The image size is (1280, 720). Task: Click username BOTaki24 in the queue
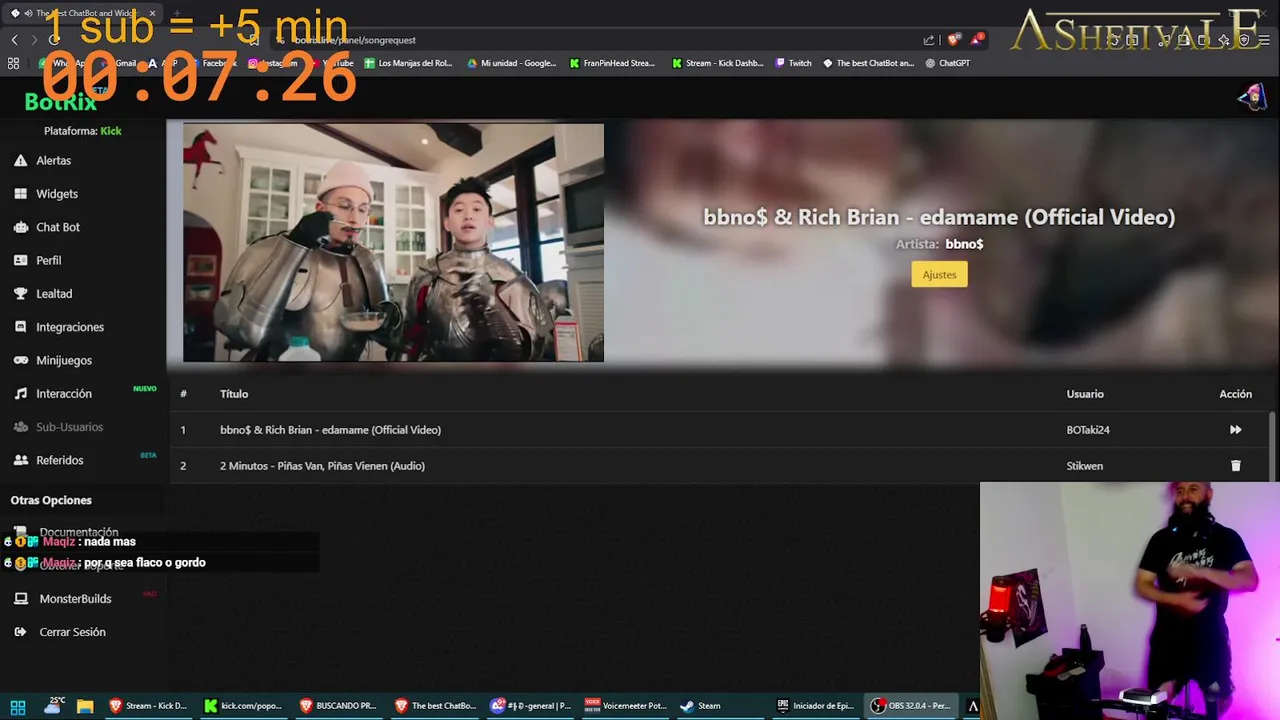(x=1088, y=430)
